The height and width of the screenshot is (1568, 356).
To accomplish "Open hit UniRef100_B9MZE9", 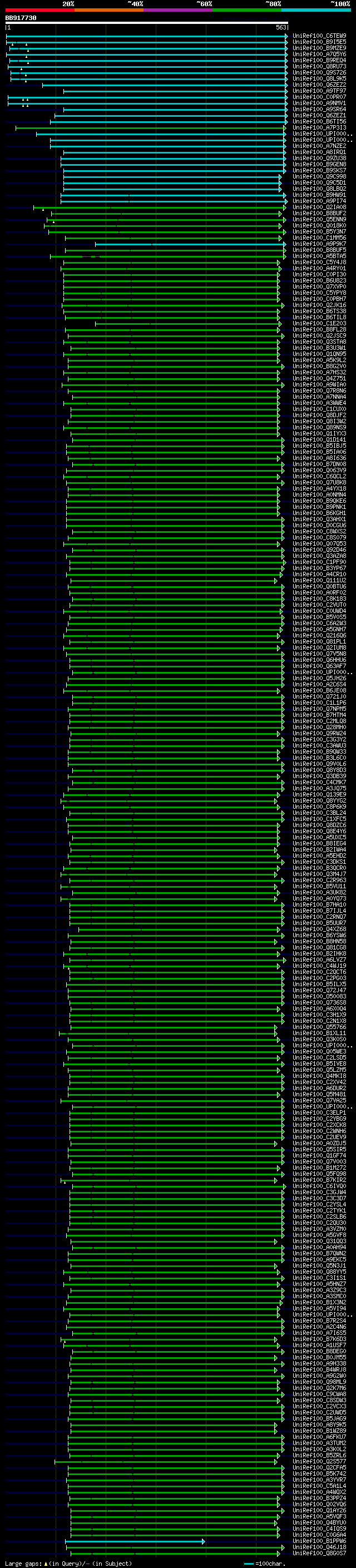I will click(x=319, y=48).
